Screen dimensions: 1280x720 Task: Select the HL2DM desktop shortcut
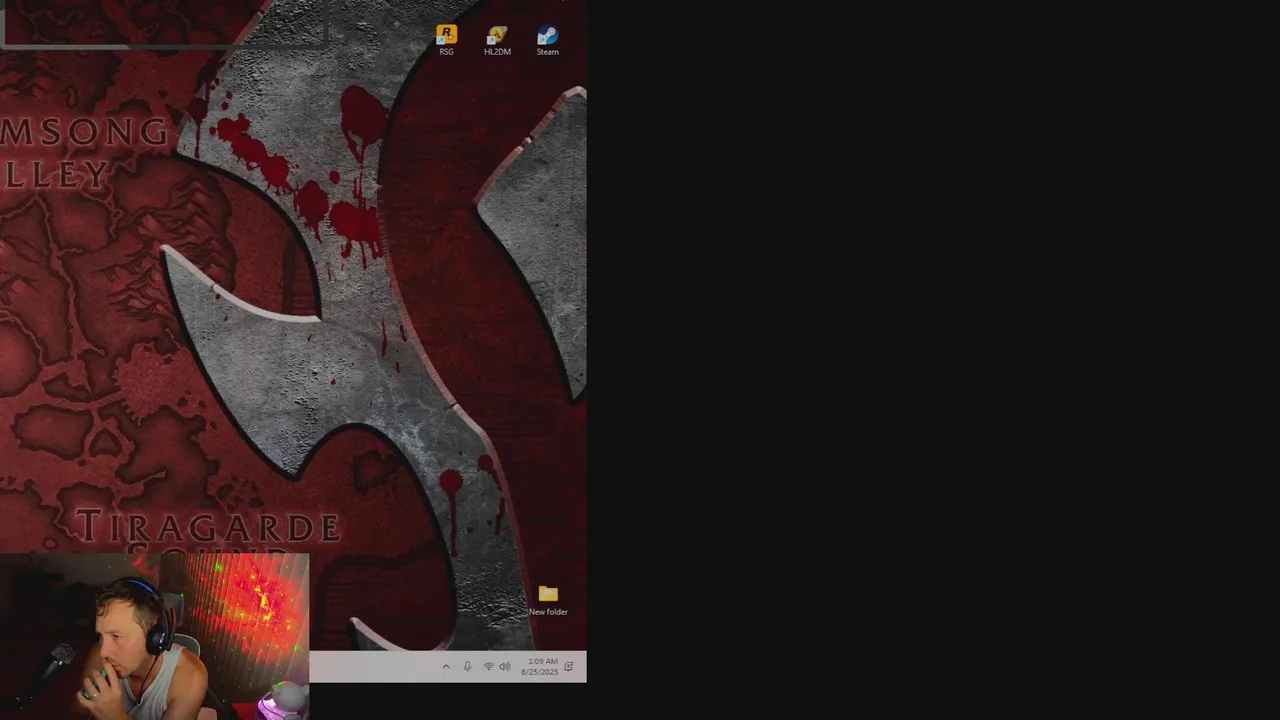coord(497,40)
